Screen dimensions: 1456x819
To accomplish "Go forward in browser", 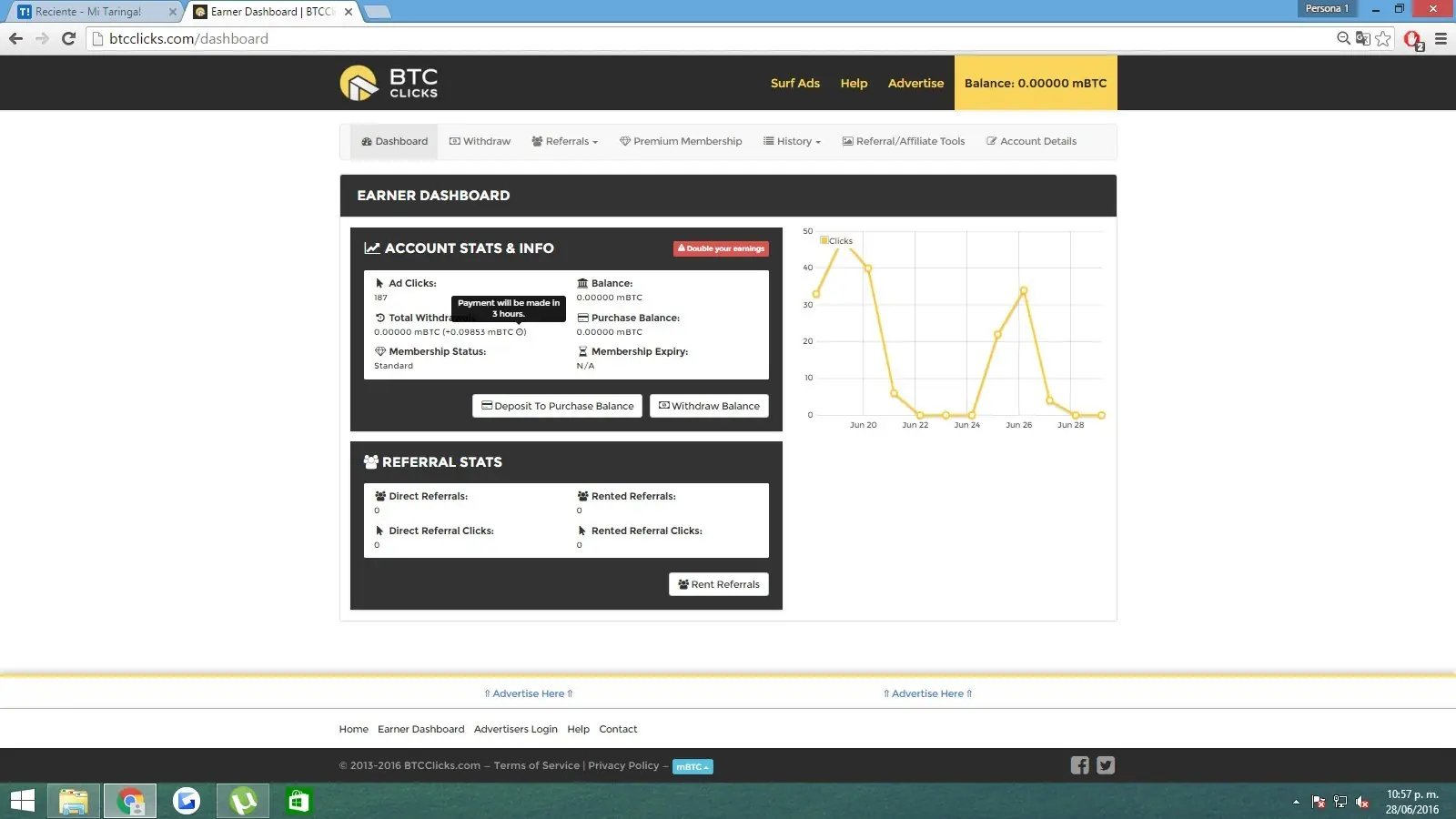I will pos(42,38).
